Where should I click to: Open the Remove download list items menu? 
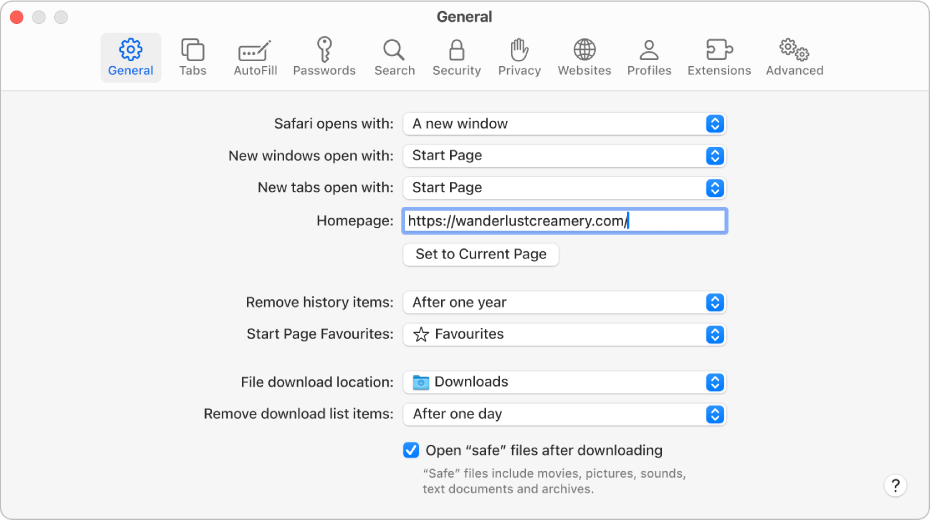coord(564,414)
